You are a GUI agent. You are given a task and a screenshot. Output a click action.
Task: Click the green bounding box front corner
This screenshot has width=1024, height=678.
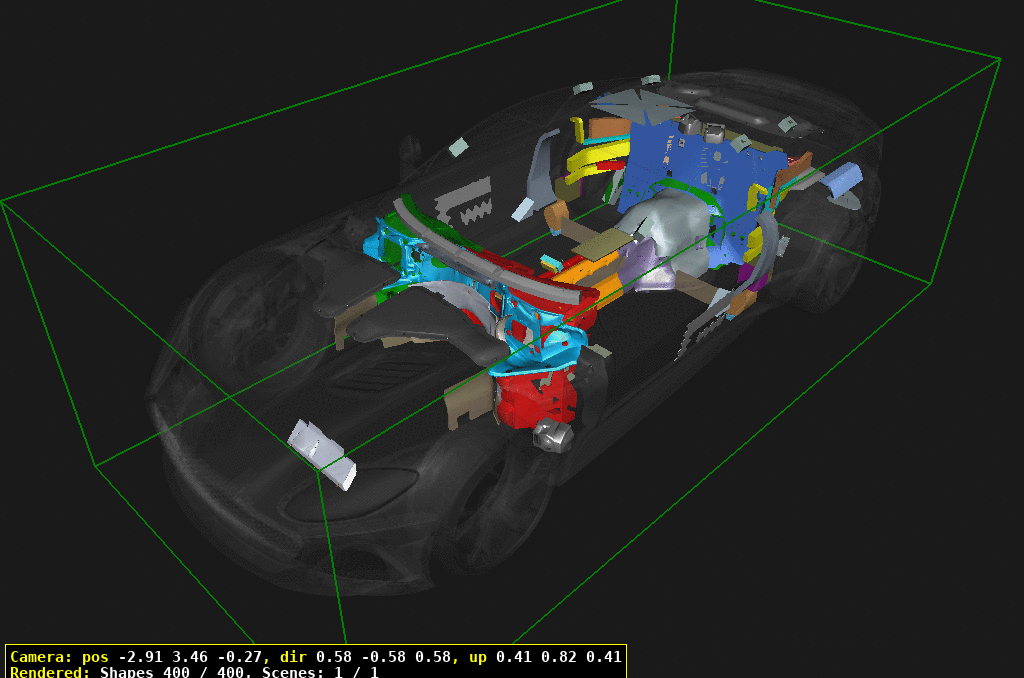(x=319, y=473)
